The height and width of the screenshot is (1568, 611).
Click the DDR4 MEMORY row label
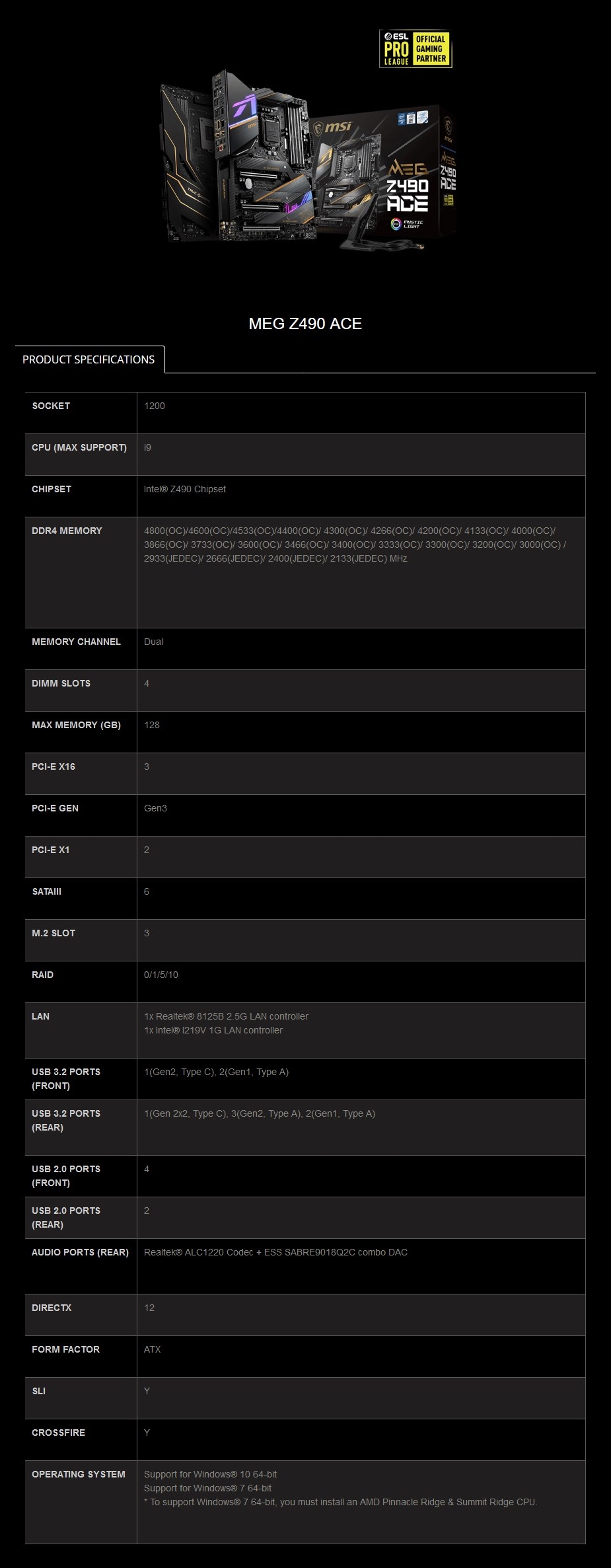pyautogui.click(x=67, y=531)
